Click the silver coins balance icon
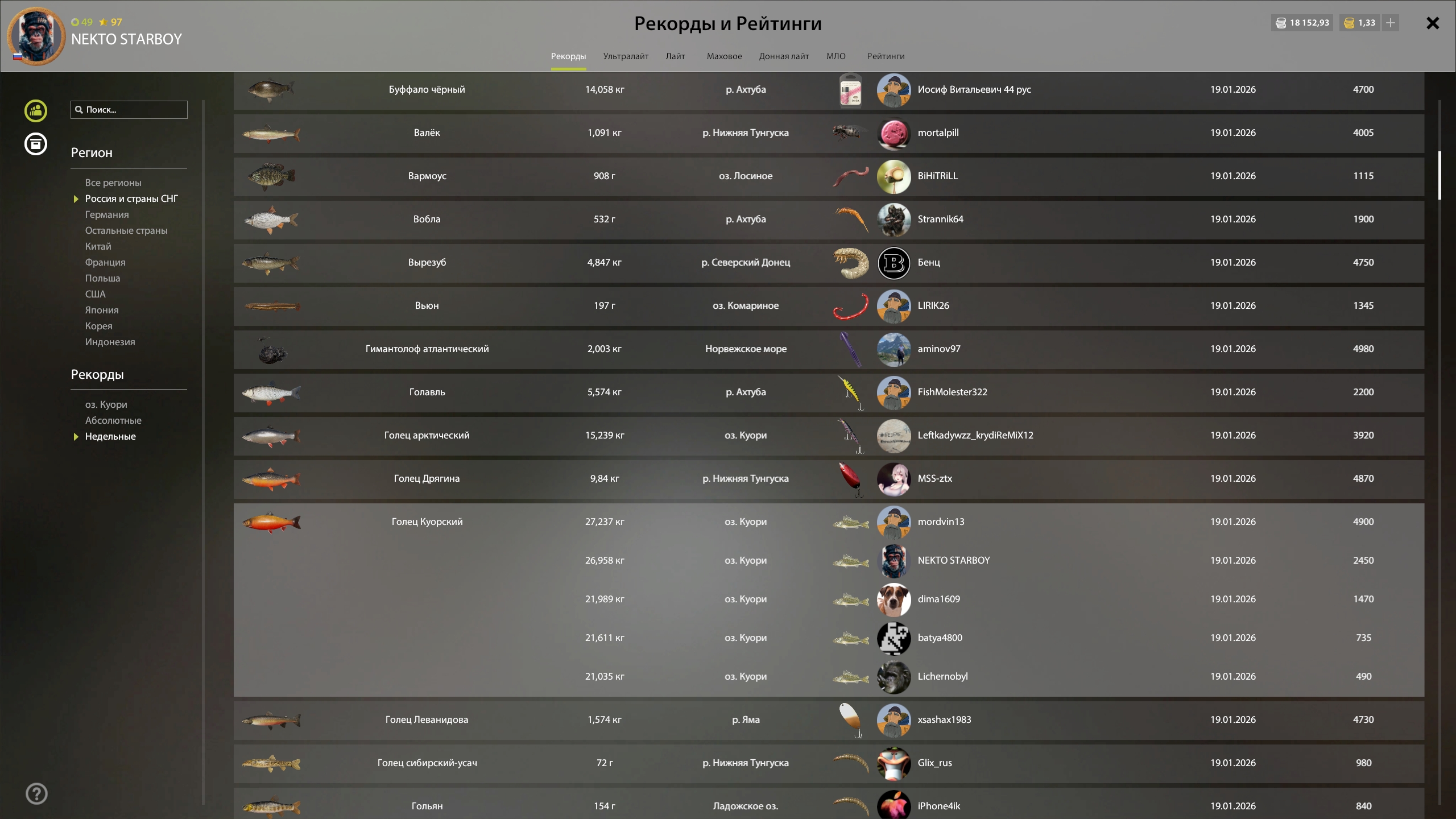This screenshot has width=1456, height=819. coord(1281,23)
